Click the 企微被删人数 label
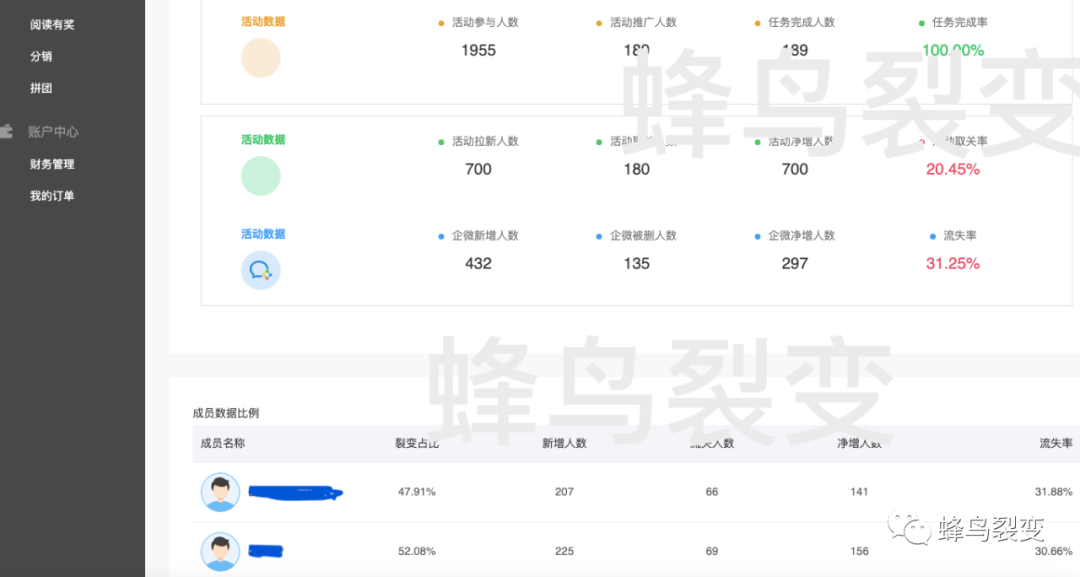The height and width of the screenshot is (577, 1080). [x=643, y=235]
